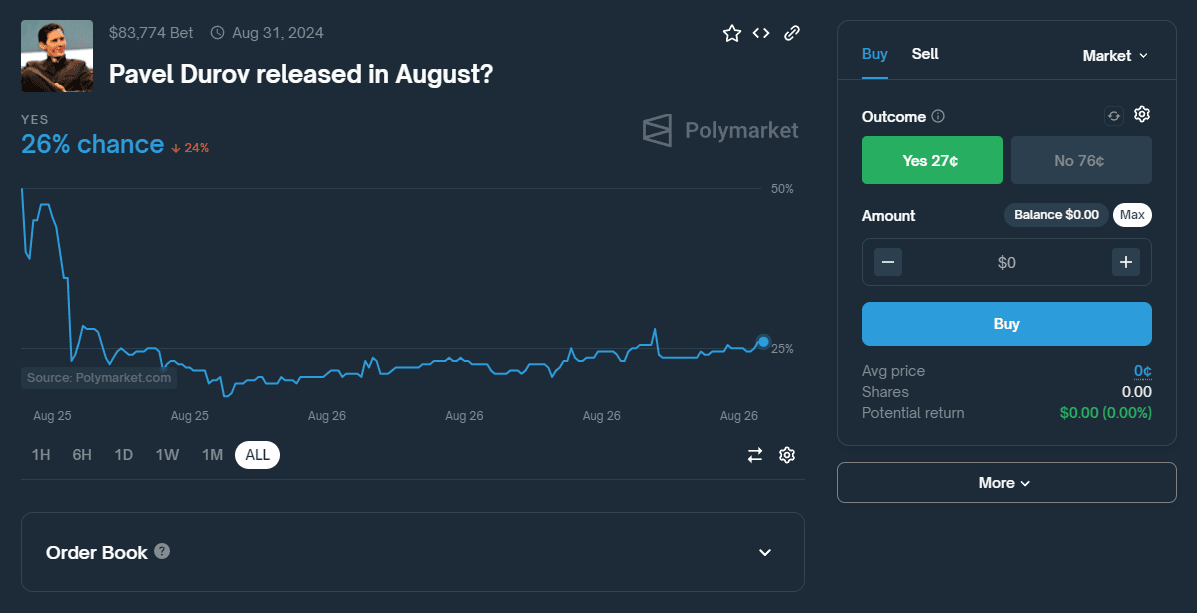This screenshot has width=1197, height=613.
Task: Click the Order Book help icon
Action: click(162, 551)
